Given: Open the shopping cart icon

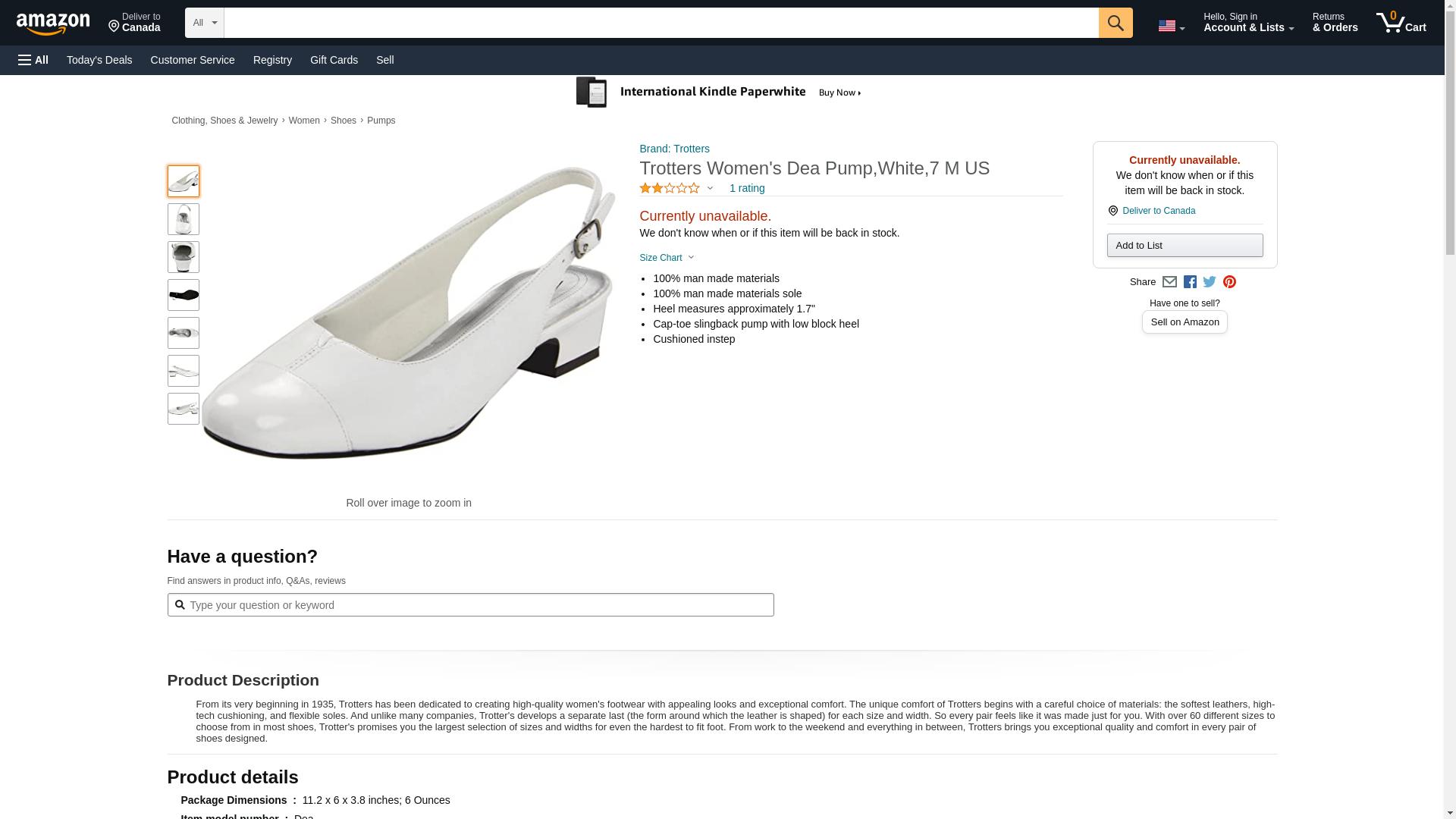Looking at the screenshot, I should point(1401,23).
